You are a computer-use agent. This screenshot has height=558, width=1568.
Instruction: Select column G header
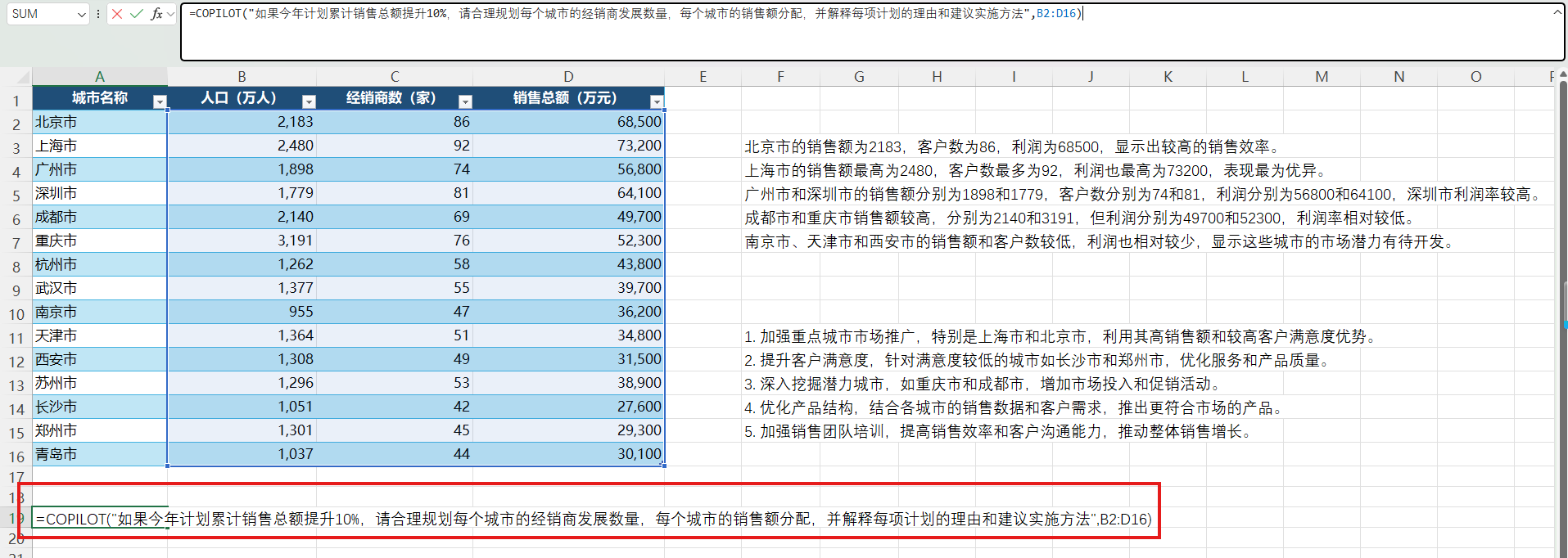(859, 77)
